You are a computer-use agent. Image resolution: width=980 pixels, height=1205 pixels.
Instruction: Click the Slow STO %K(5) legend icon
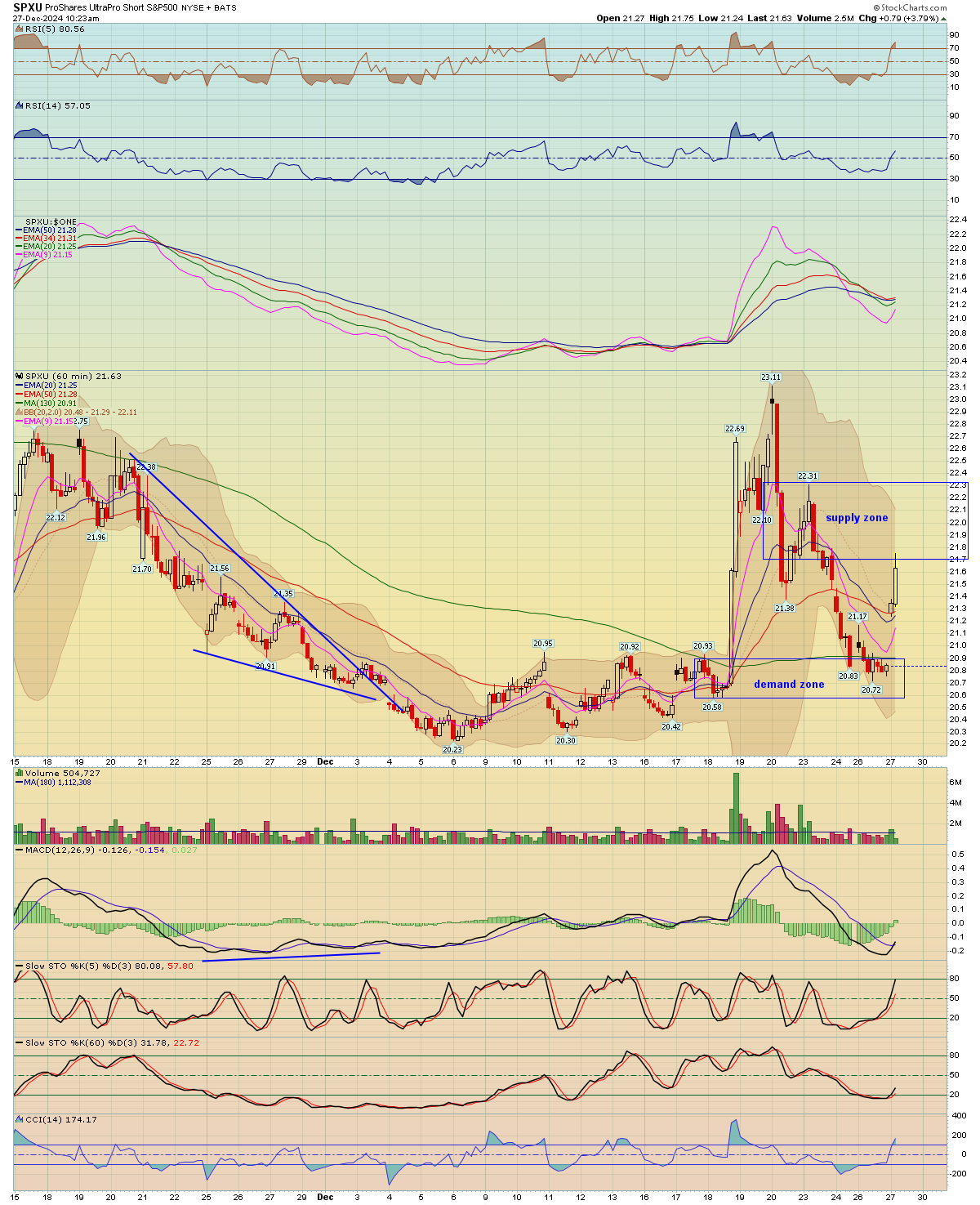(x=20, y=966)
